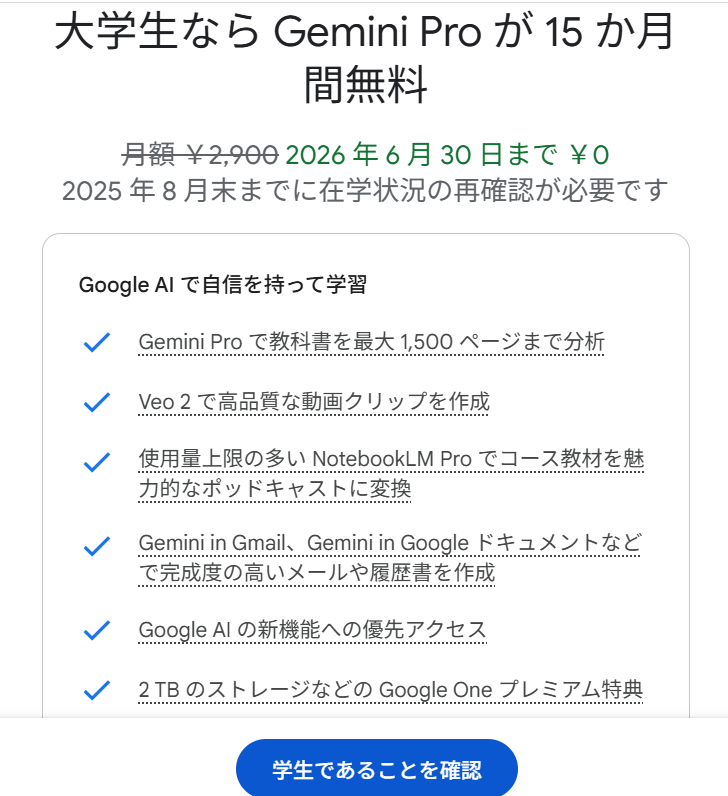Screen dimensions: 728x796
Task: Open the 2 TB のストレージ Google One link
Action: (x=390, y=689)
